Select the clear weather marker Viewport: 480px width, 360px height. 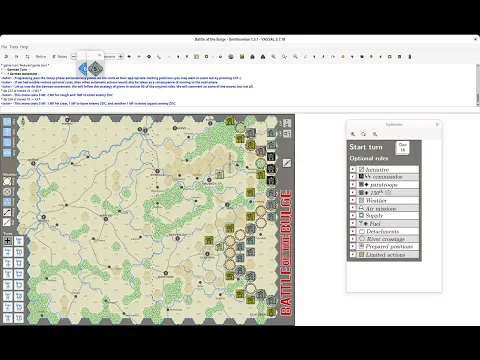[x=7, y=181]
